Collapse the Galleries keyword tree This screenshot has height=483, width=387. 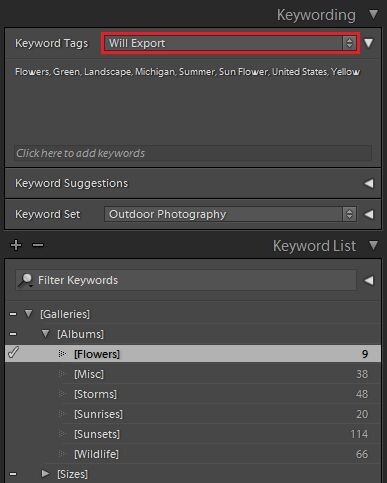29,314
